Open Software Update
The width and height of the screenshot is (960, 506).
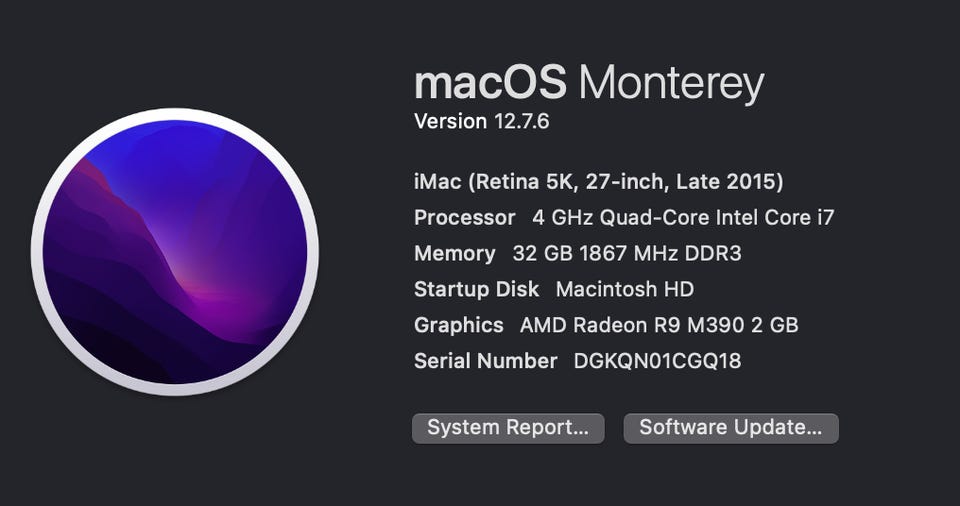pos(731,428)
